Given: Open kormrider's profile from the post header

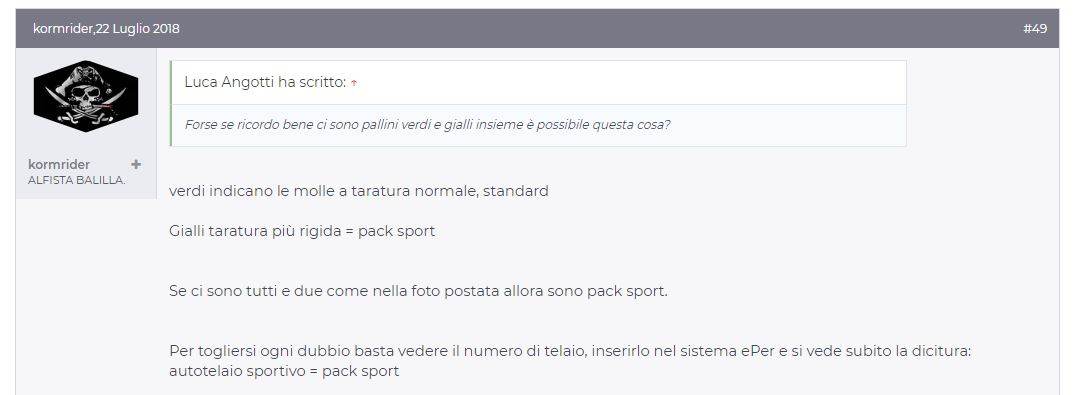Looking at the screenshot, I should pyautogui.click(x=62, y=29).
